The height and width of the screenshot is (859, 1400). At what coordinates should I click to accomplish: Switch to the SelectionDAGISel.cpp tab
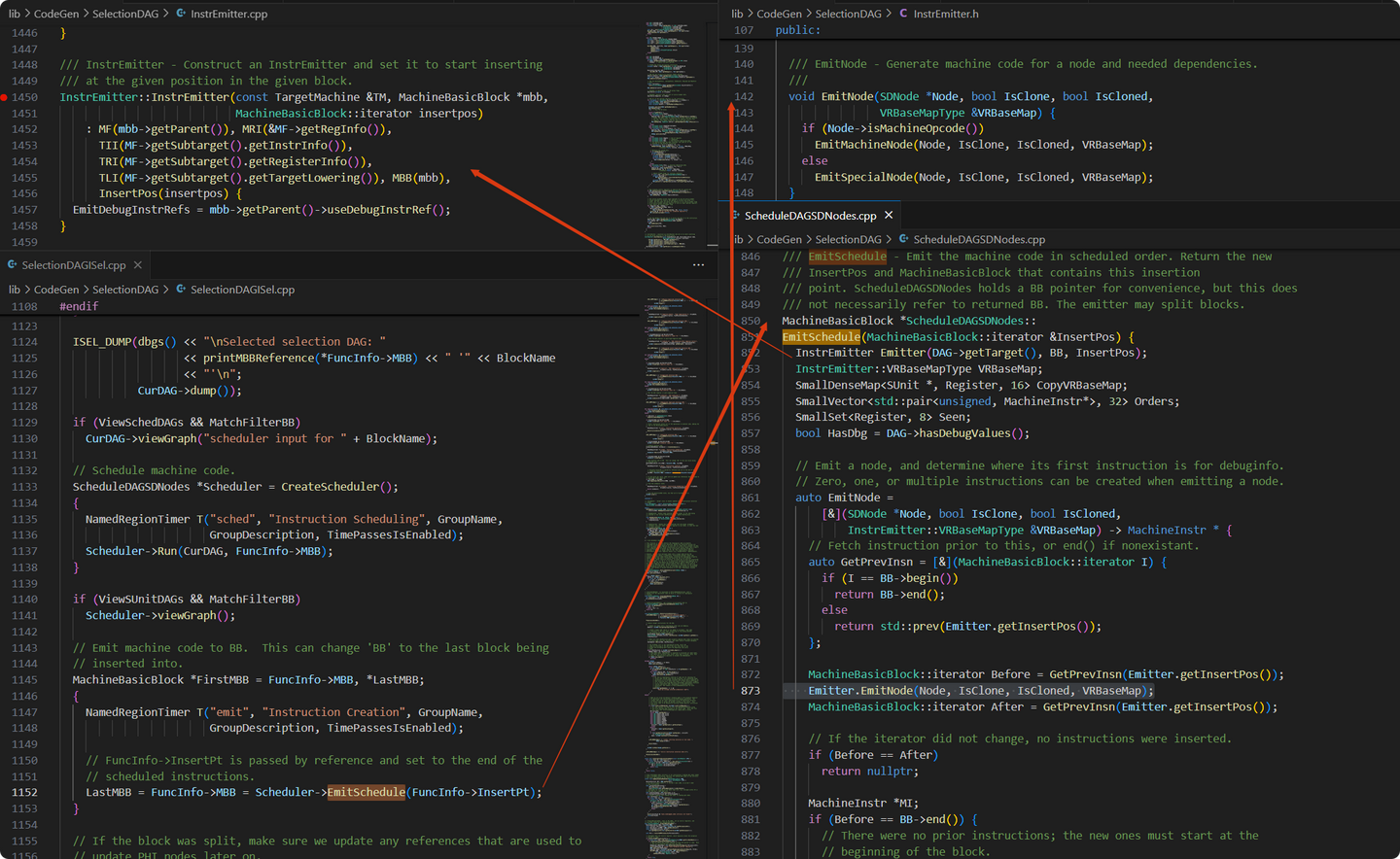[74, 265]
